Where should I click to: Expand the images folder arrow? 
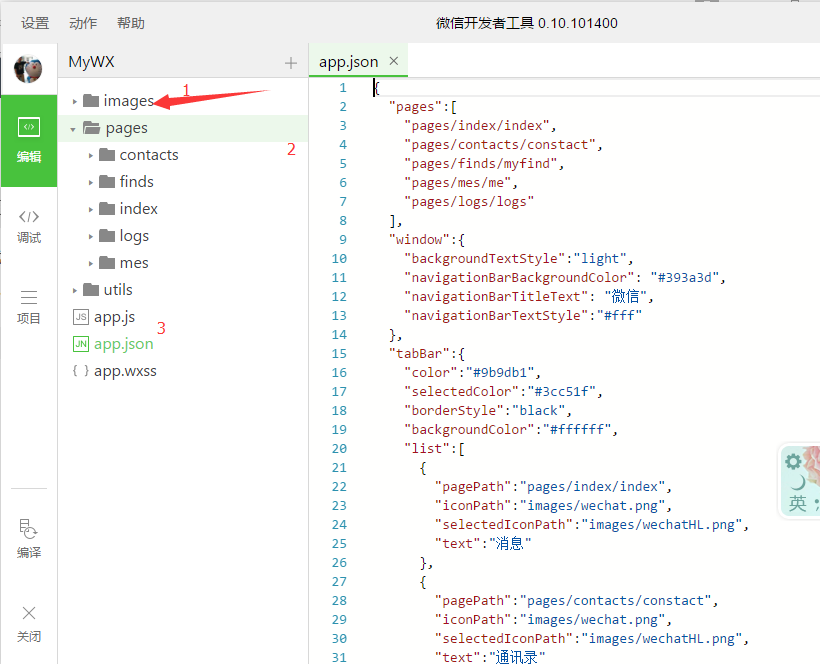click(75, 101)
